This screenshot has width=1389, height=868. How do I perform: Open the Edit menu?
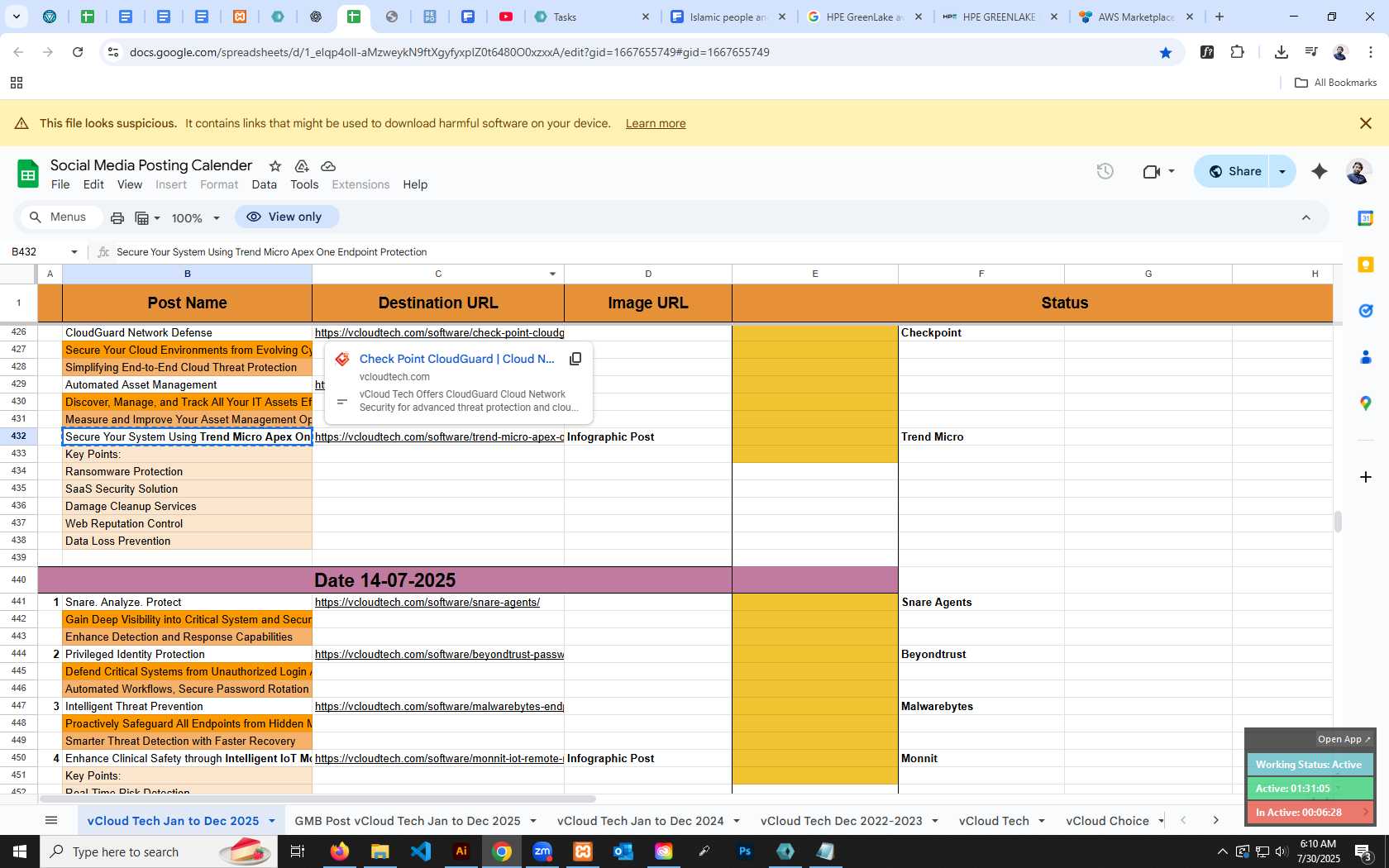point(93,184)
